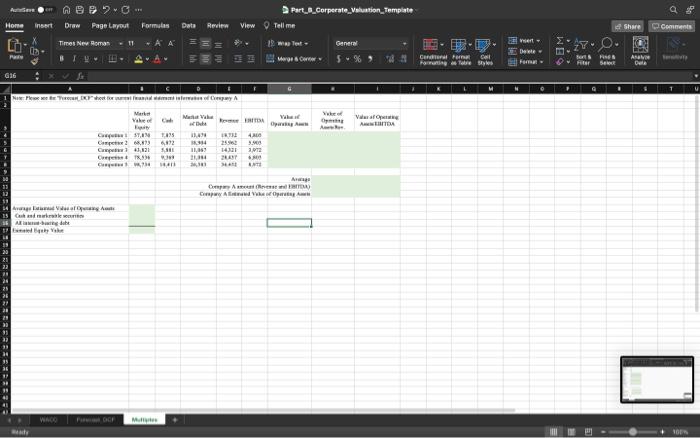Open the Formulas ribbon tab
Screen dimensions: 700x438
(155, 26)
